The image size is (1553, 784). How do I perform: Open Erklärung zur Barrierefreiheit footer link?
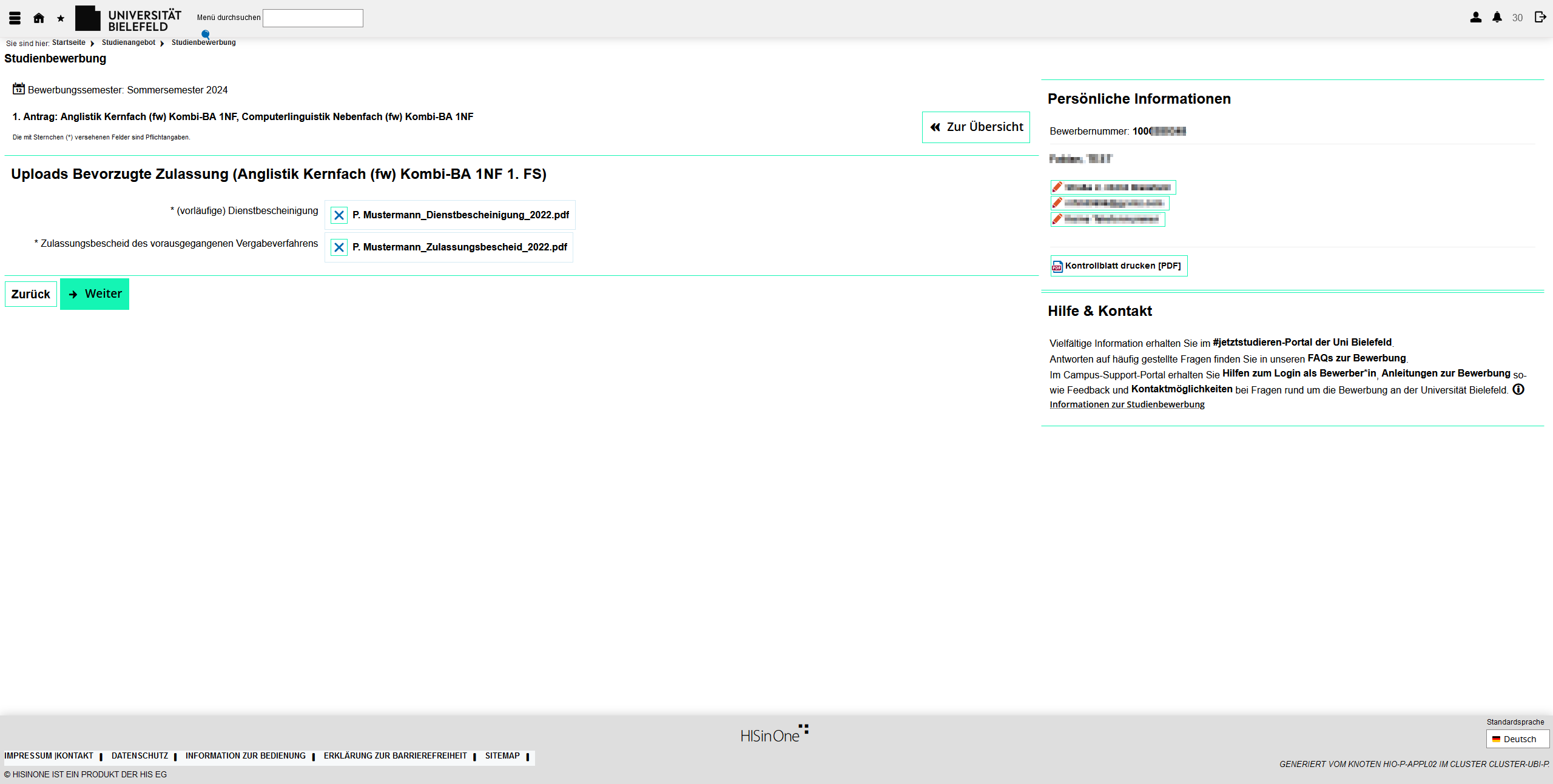(x=396, y=756)
